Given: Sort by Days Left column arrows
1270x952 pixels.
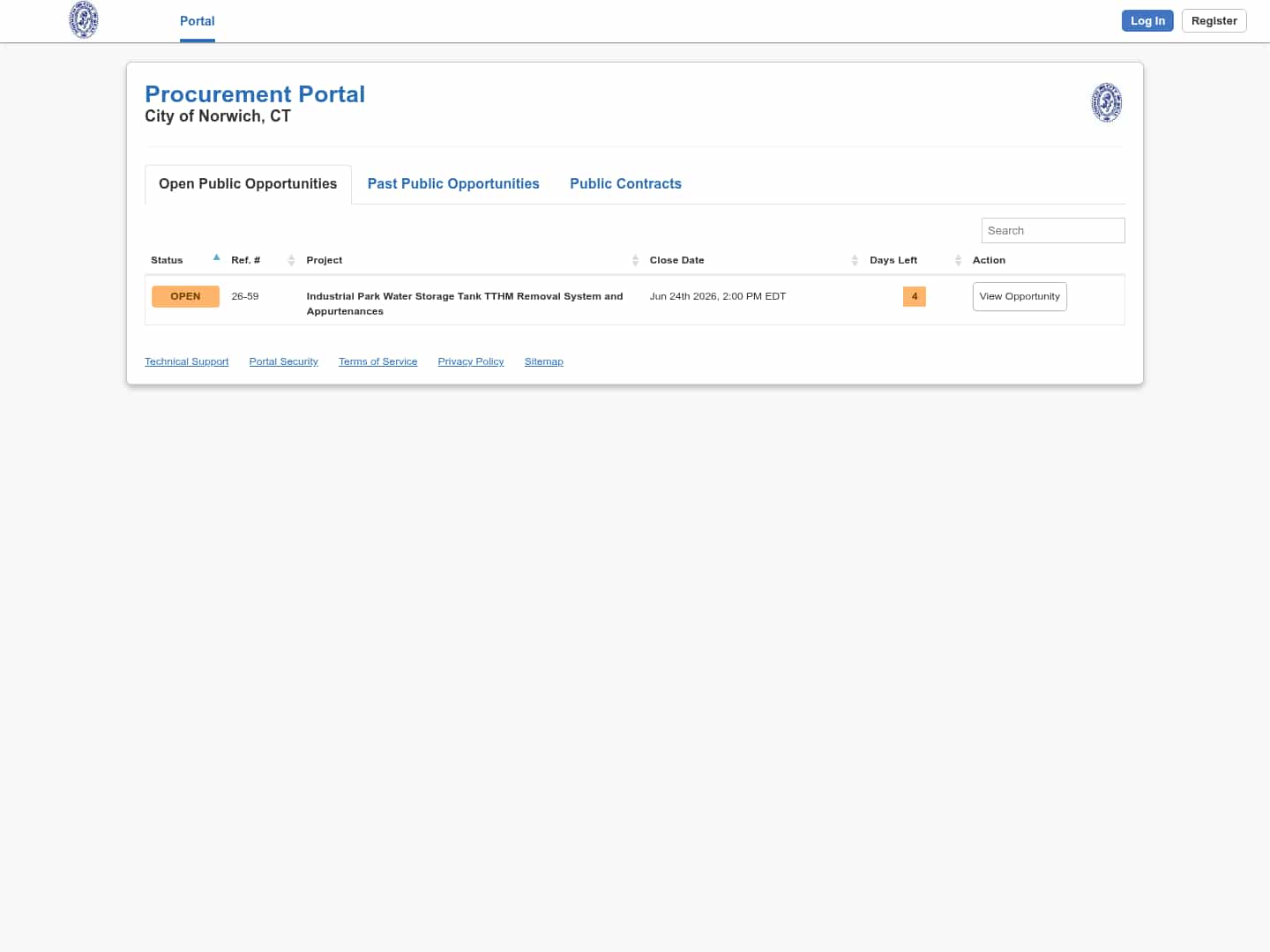Looking at the screenshot, I should coord(958,260).
